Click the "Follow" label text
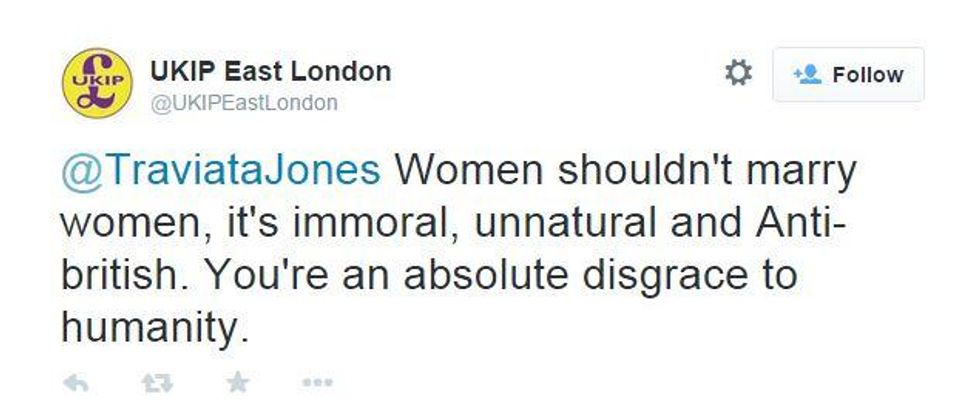Image resolution: width=980 pixels, height=411 pixels. 867,75
